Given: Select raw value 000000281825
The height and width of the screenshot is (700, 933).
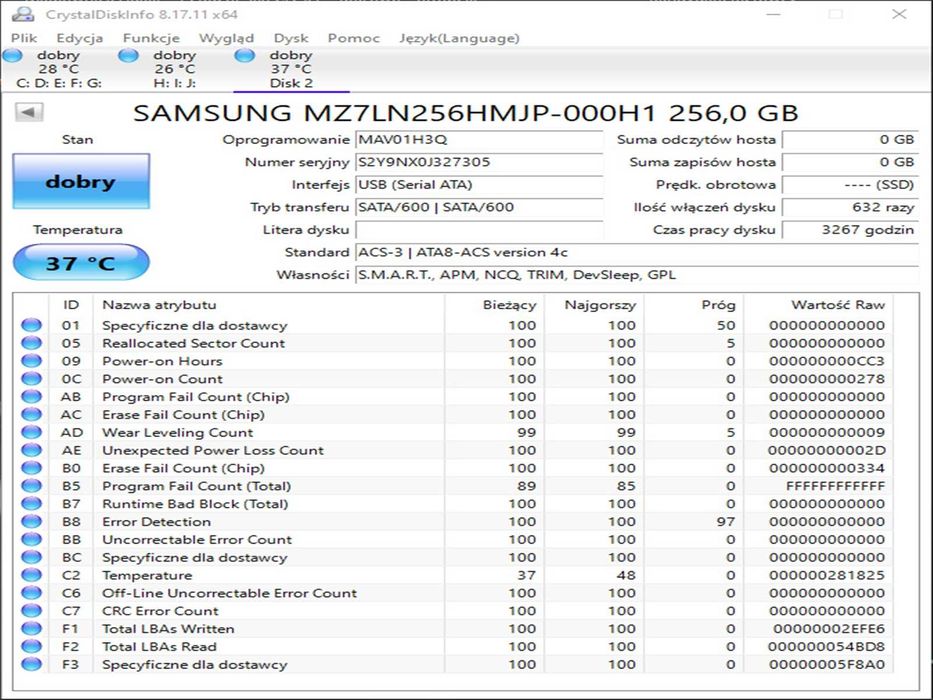Looking at the screenshot, I should (x=826, y=576).
